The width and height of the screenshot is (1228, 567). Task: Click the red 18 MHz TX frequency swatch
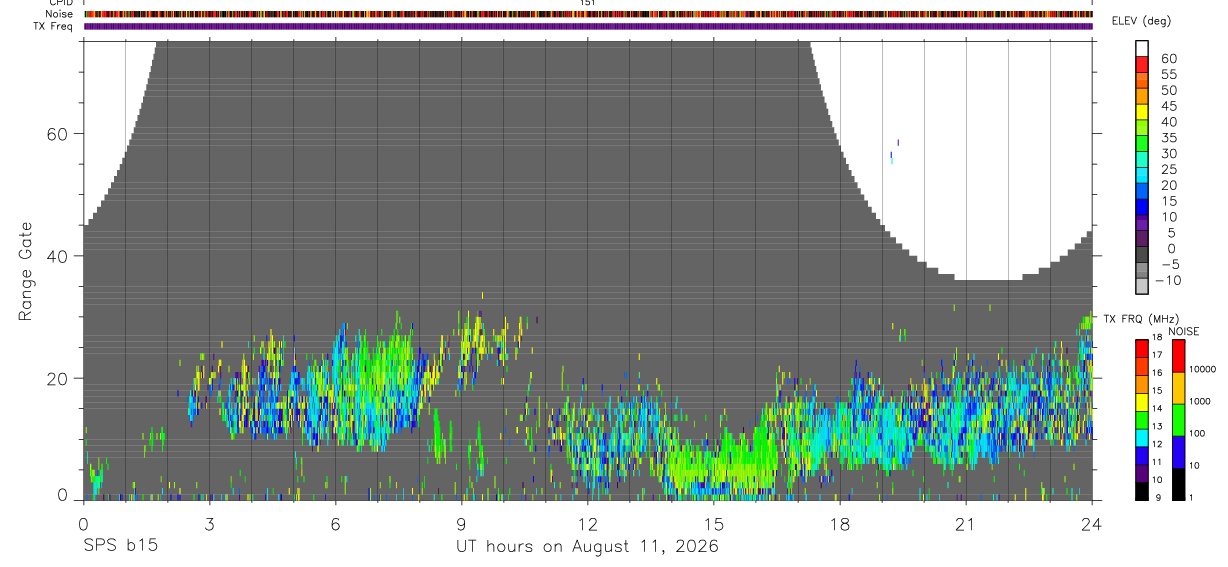coord(1142,348)
